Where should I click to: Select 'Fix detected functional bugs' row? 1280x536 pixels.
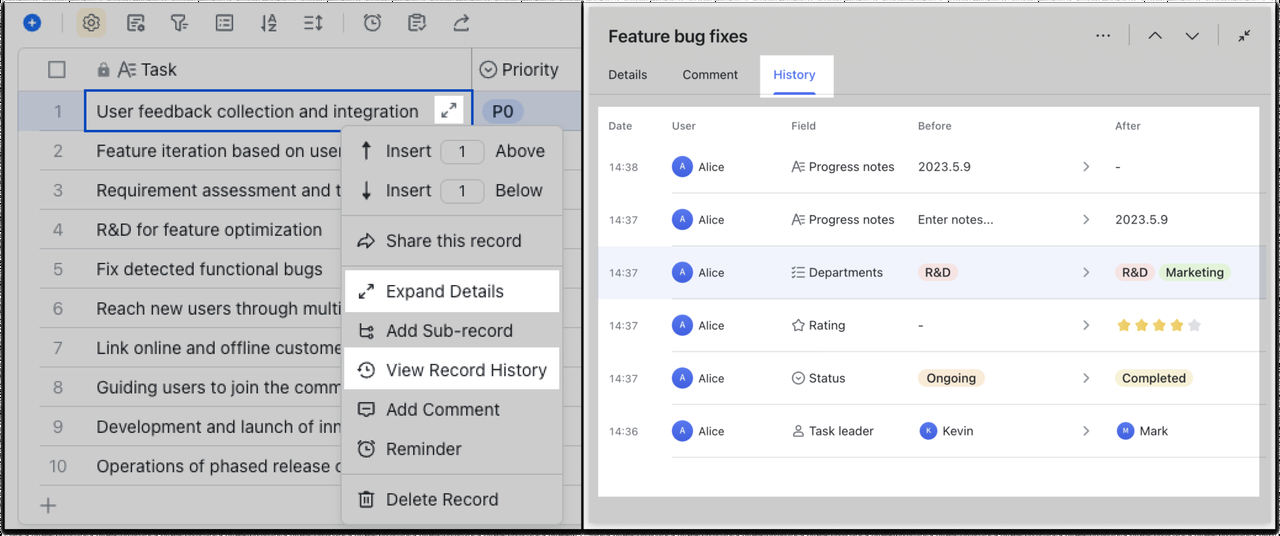209,269
